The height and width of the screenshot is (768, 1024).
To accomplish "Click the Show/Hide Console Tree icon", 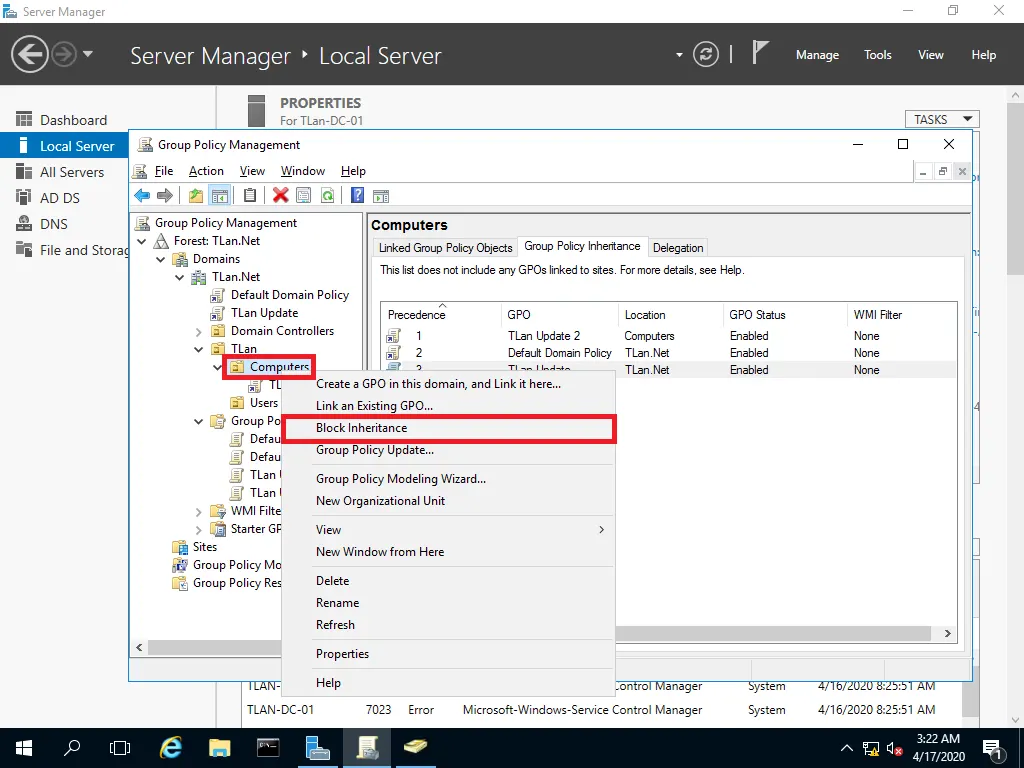I will (x=219, y=196).
